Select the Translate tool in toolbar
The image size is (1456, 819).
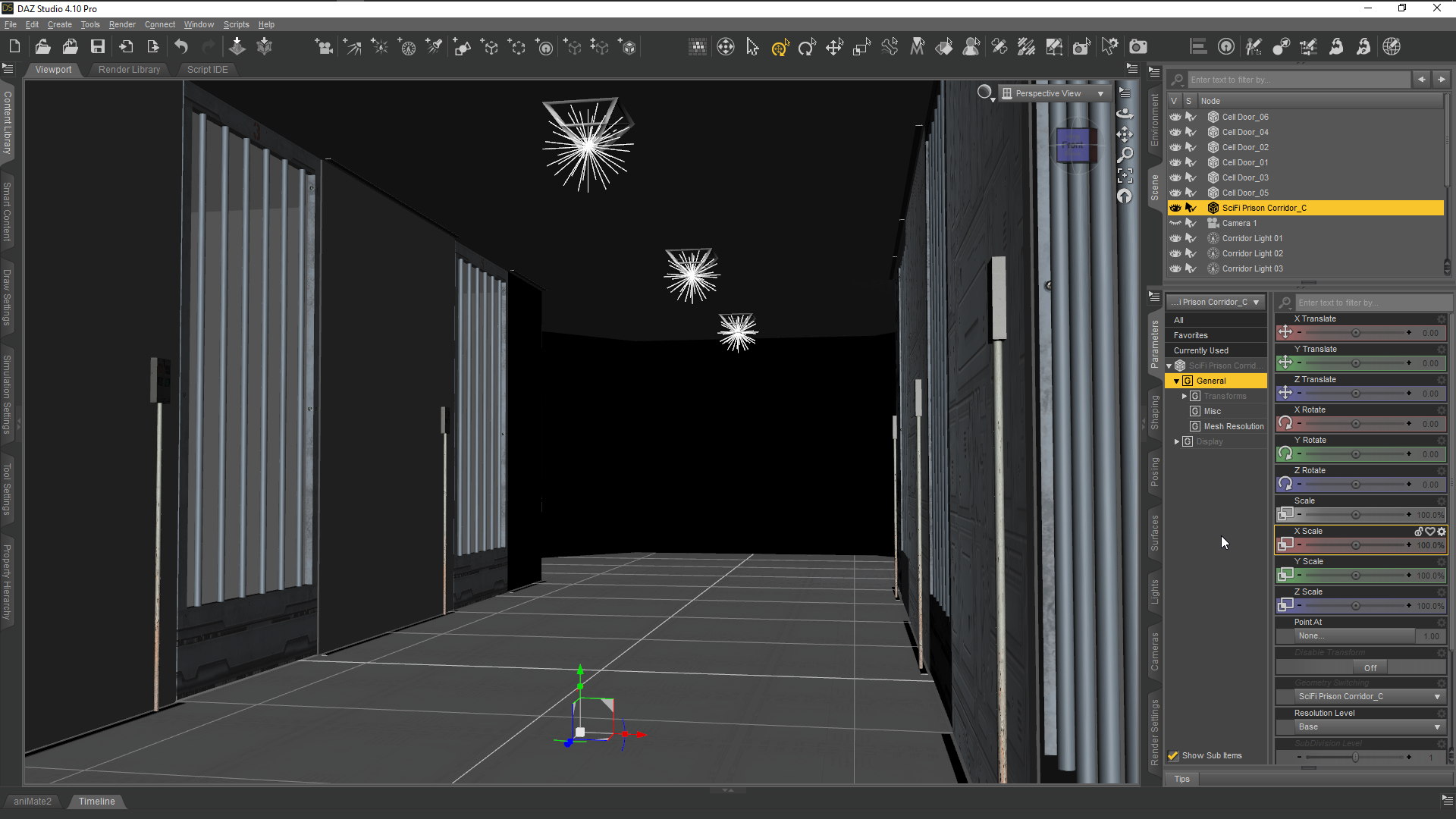[834, 47]
